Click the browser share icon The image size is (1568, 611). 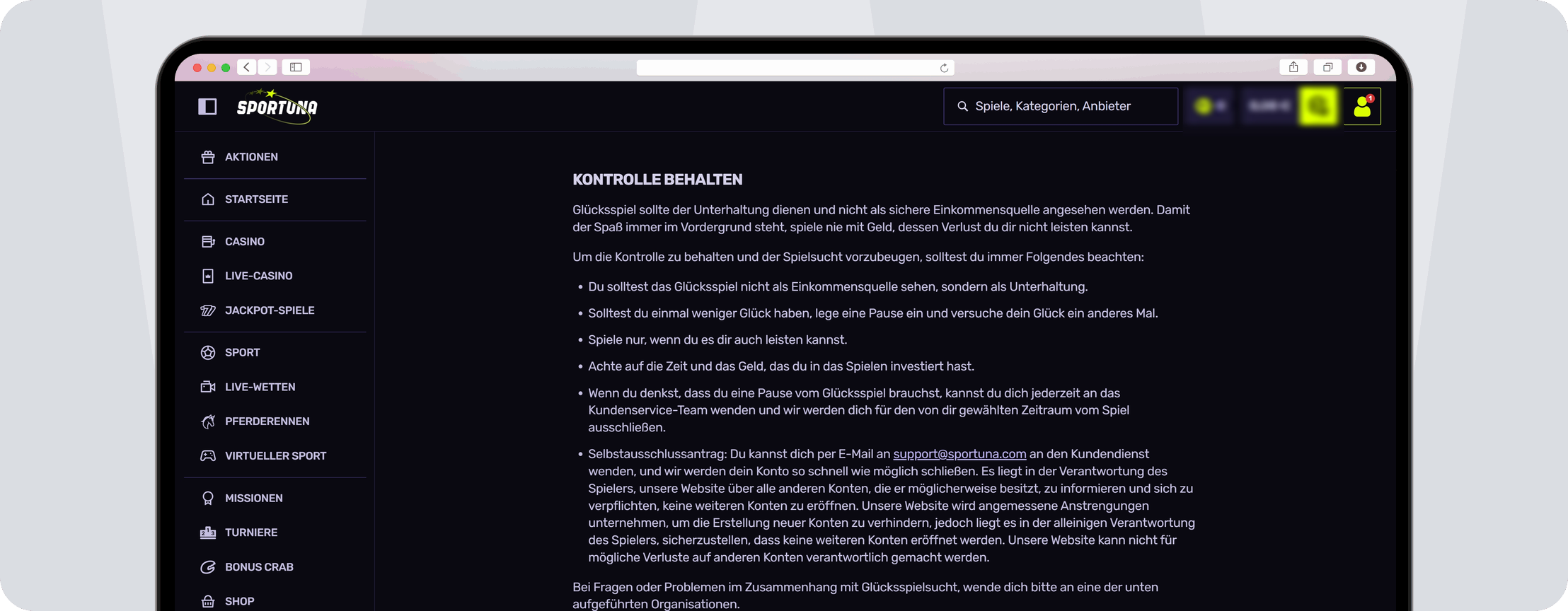point(1293,67)
